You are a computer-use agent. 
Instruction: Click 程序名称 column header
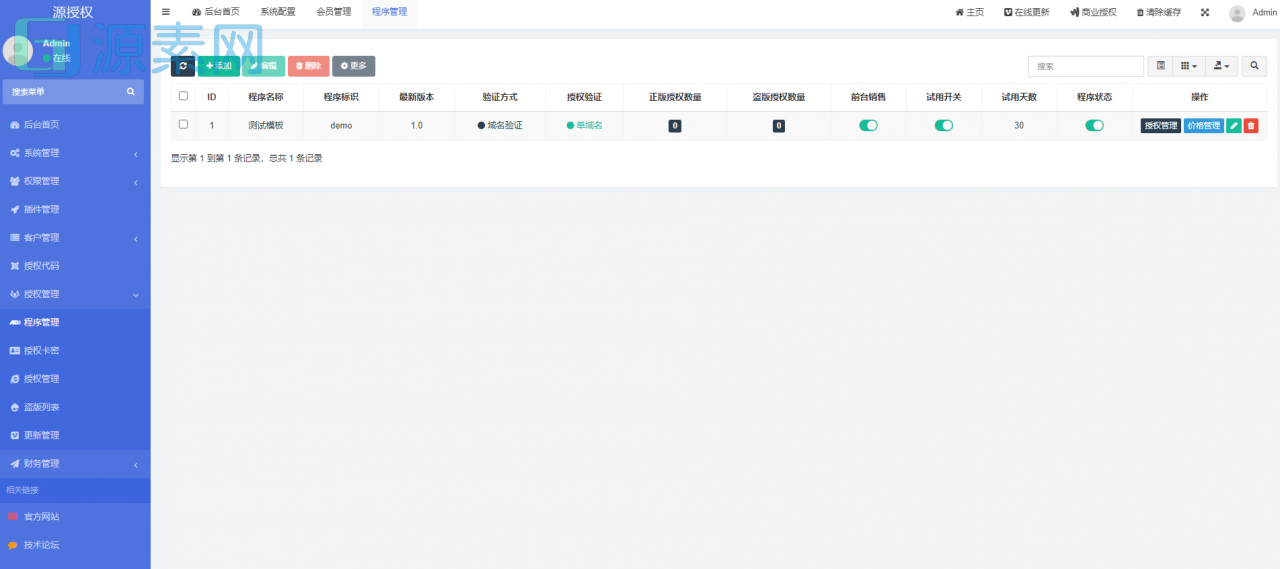pos(266,97)
